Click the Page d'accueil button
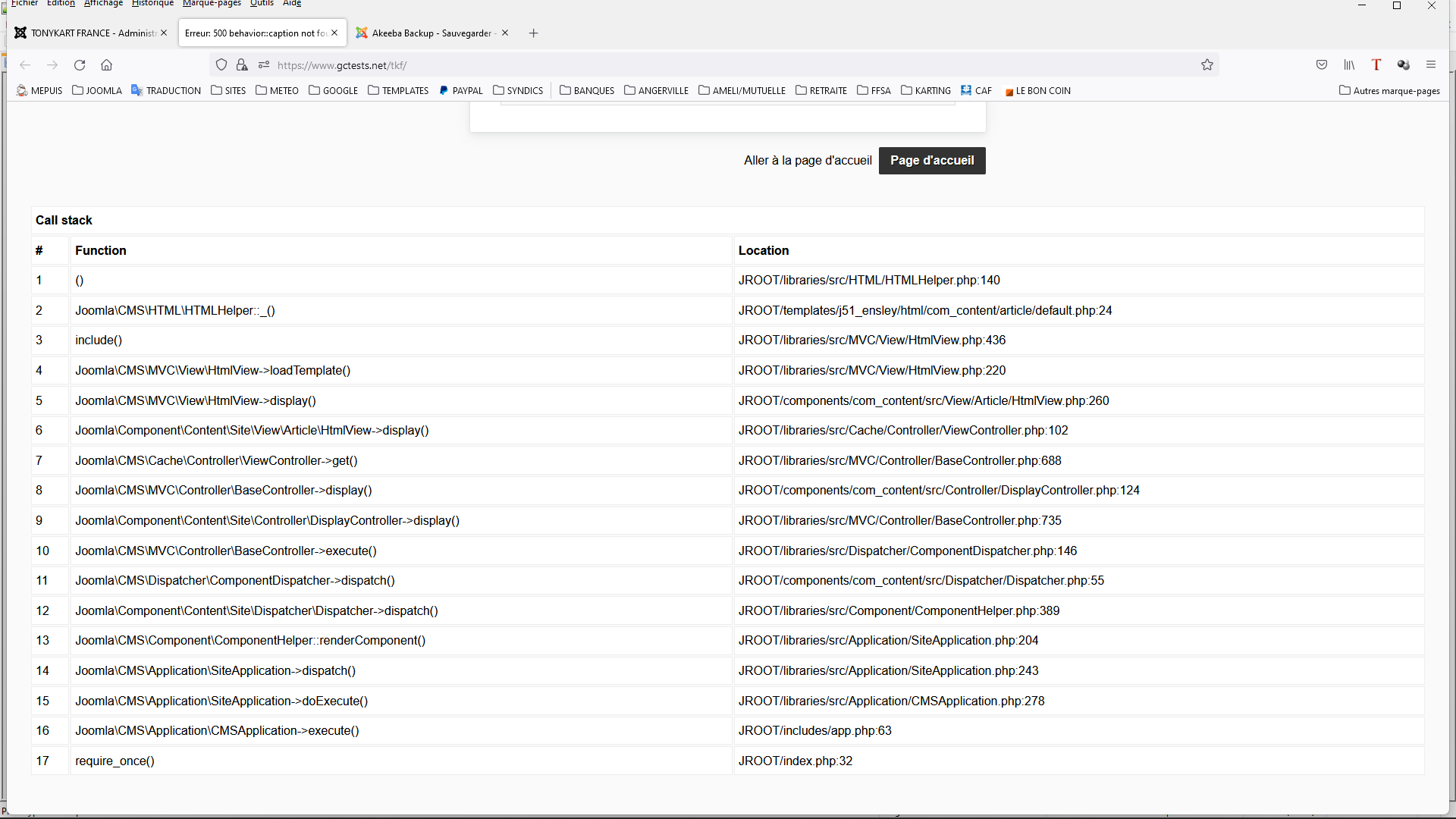The height and width of the screenshot is (819, 1456). (x=932, y=161)
